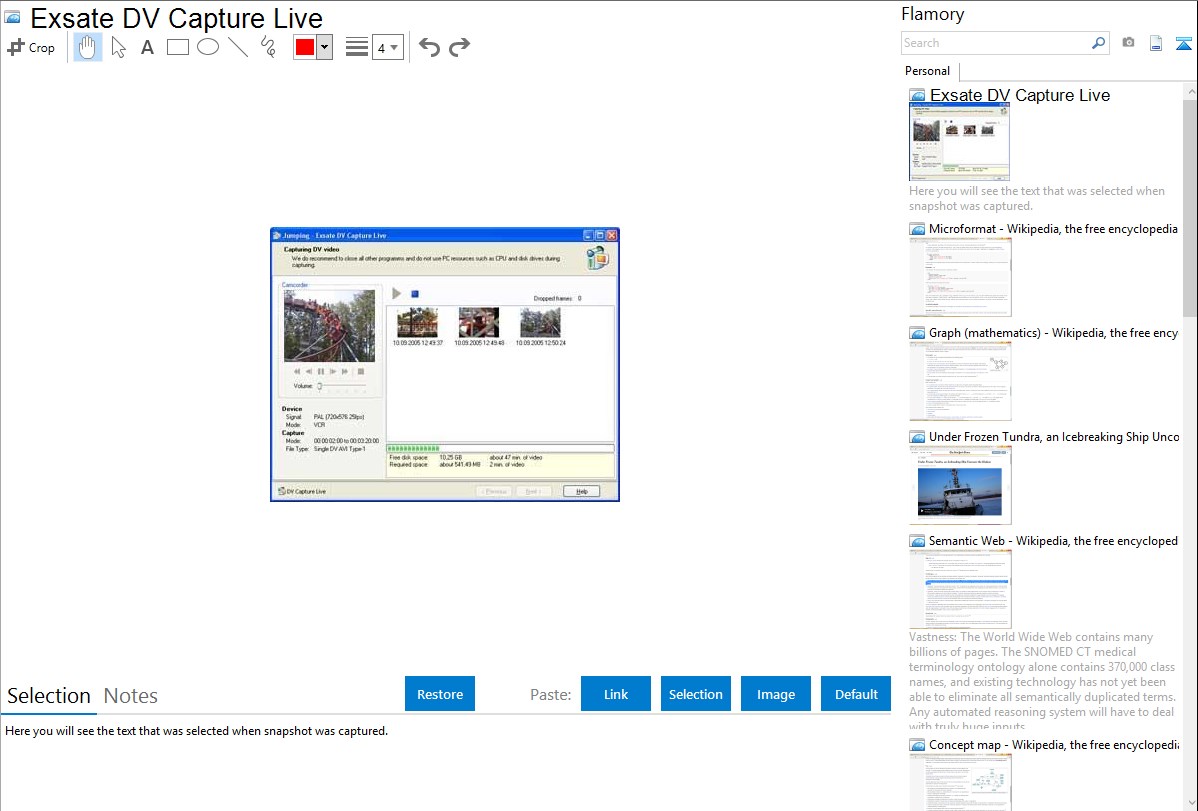Undo the last edit
This screenshot has width=1198, height=811.
pos(429,47)
